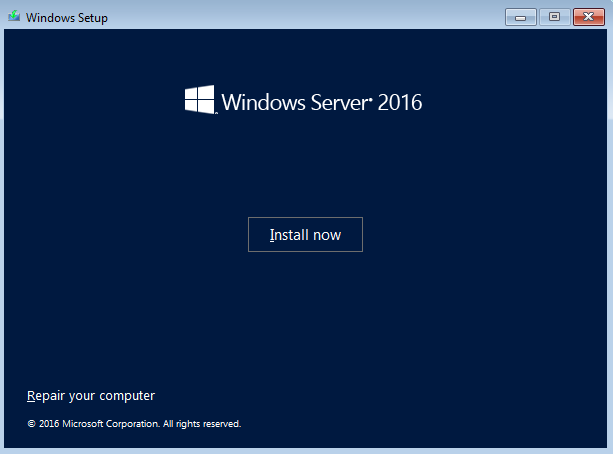This screenshot has height=454, width=613.
Task: Click the Windows Setup title text
Action: click(67, 18)
